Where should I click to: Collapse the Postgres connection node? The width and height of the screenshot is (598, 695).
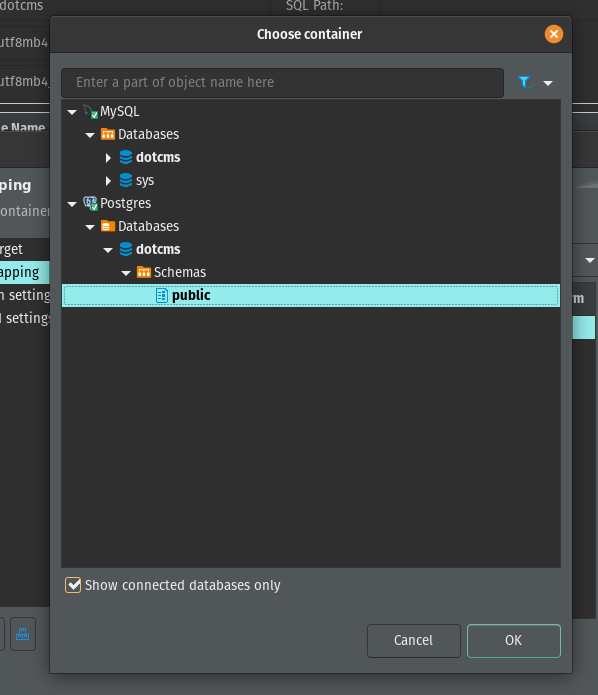click(x=72, y=204)
